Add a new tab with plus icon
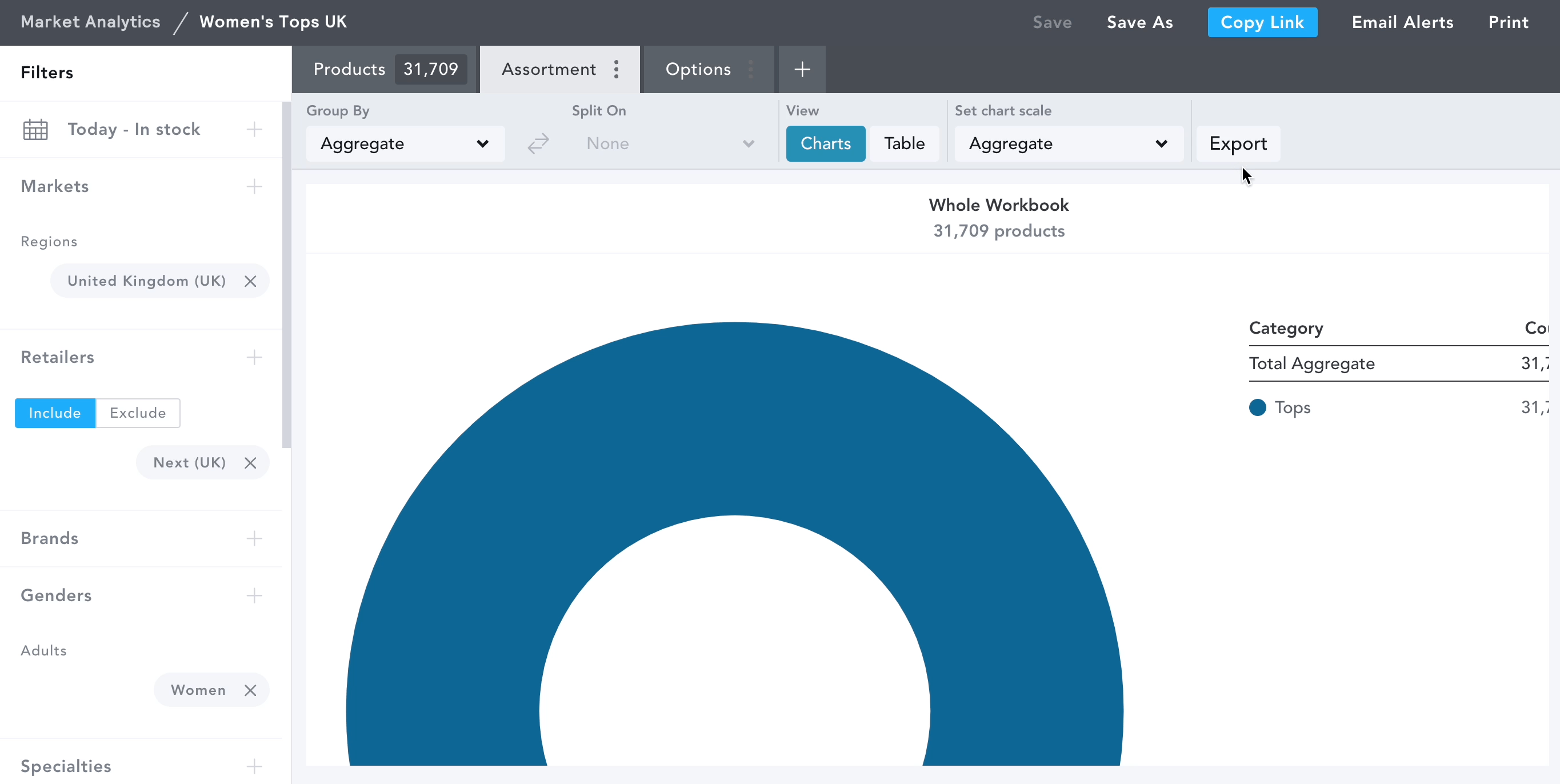 [802, 70]
